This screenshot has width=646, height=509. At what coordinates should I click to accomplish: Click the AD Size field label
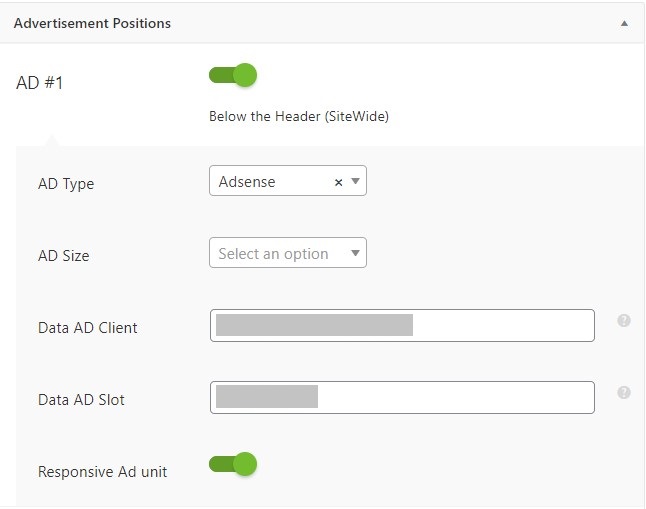pos(63,256)
